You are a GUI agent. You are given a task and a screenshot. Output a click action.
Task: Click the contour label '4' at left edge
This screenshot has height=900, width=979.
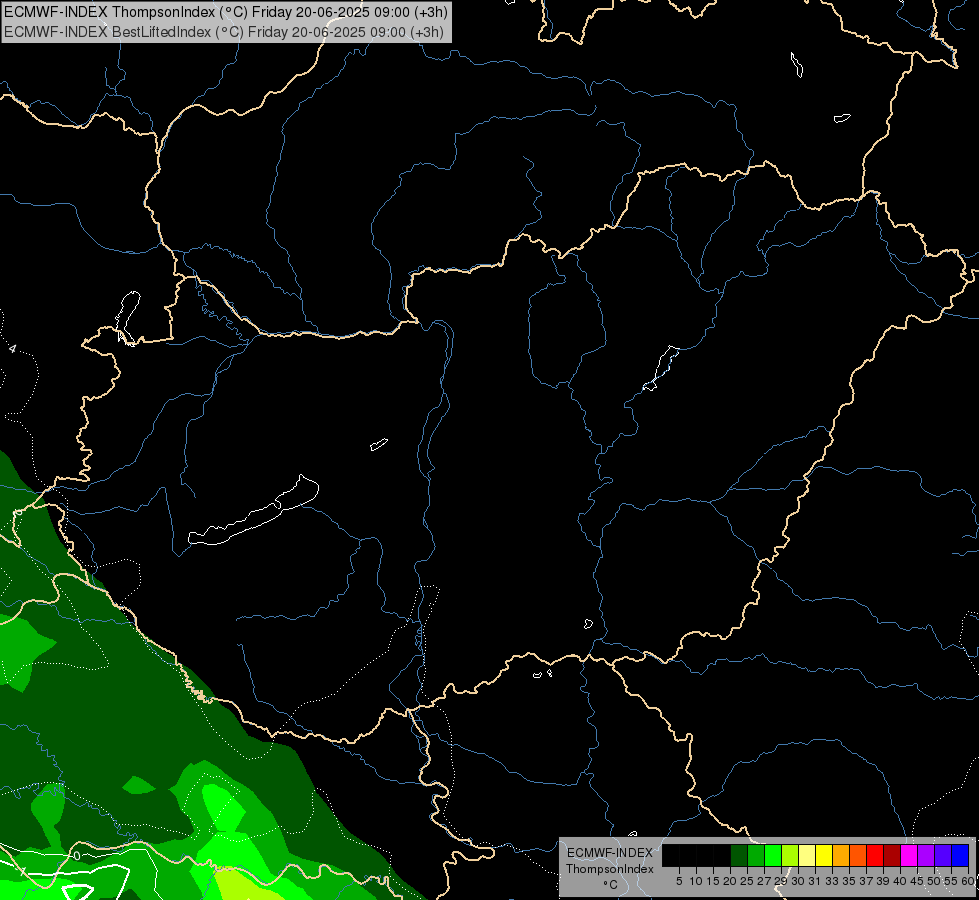[12, 349]
